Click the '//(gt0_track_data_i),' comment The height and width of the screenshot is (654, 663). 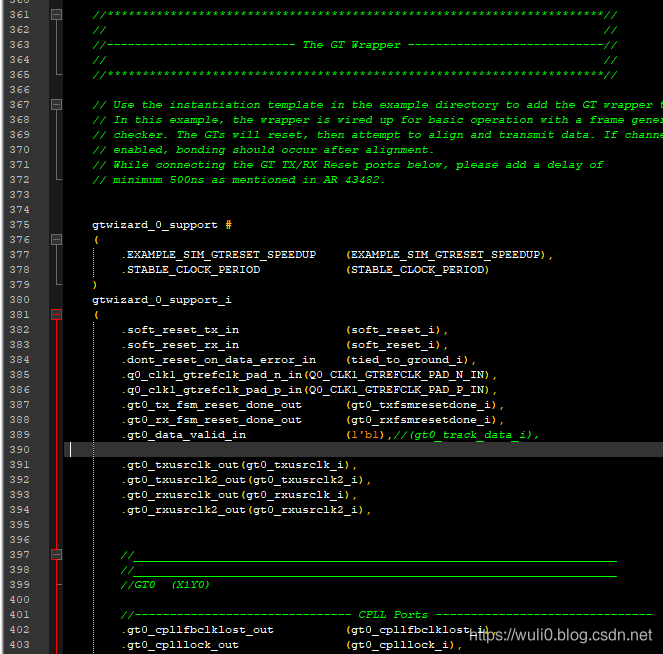point(466,435)
